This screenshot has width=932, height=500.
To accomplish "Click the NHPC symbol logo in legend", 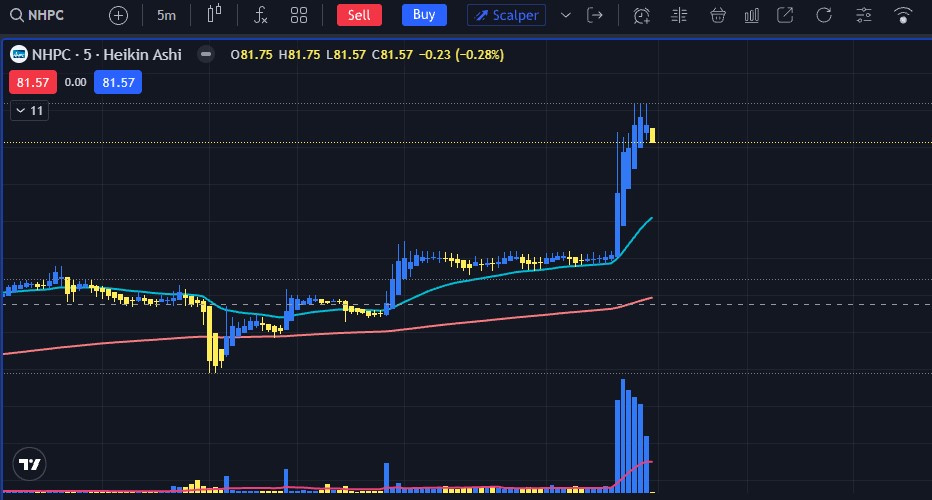I will 19,55.
